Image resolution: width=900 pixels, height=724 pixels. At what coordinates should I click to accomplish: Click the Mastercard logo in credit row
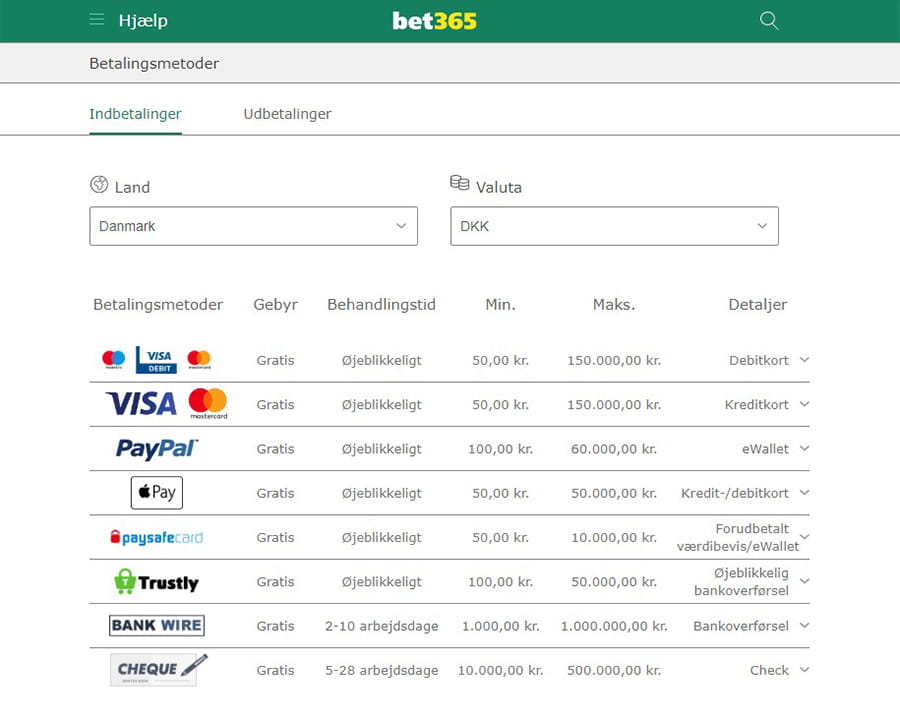coord(208,404)
